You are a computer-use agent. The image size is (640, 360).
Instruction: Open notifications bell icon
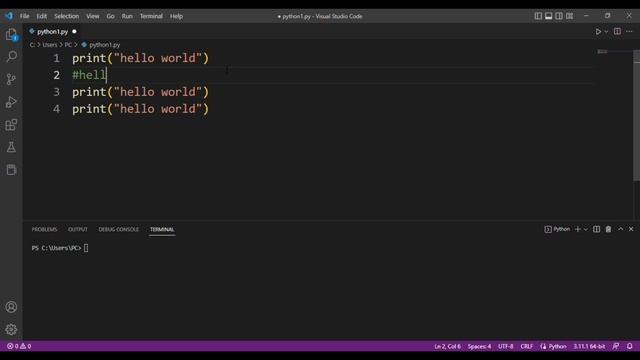click(629, 346)
